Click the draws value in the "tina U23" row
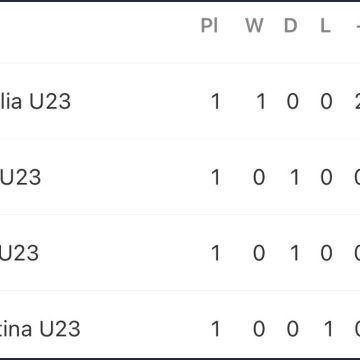360x360 pixels. [293, 329]
